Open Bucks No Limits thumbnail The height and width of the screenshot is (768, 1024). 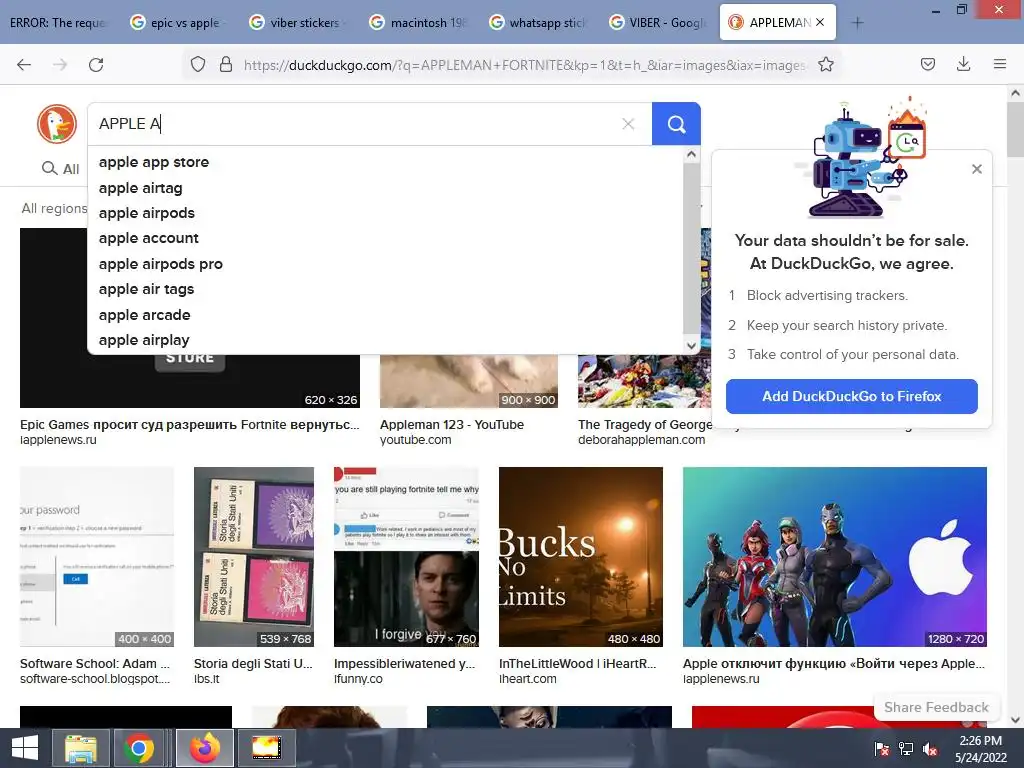[581, 556]
